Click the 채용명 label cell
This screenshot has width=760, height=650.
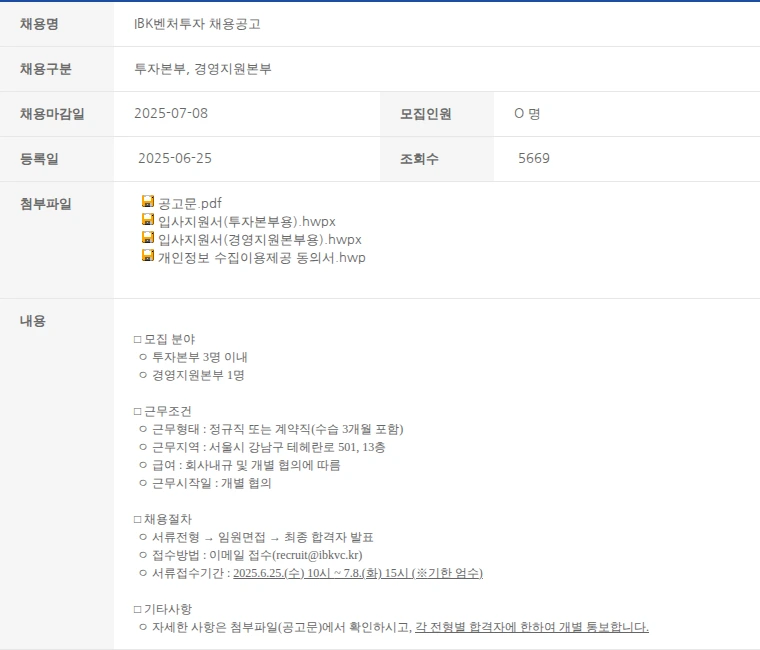coord(57,24)
